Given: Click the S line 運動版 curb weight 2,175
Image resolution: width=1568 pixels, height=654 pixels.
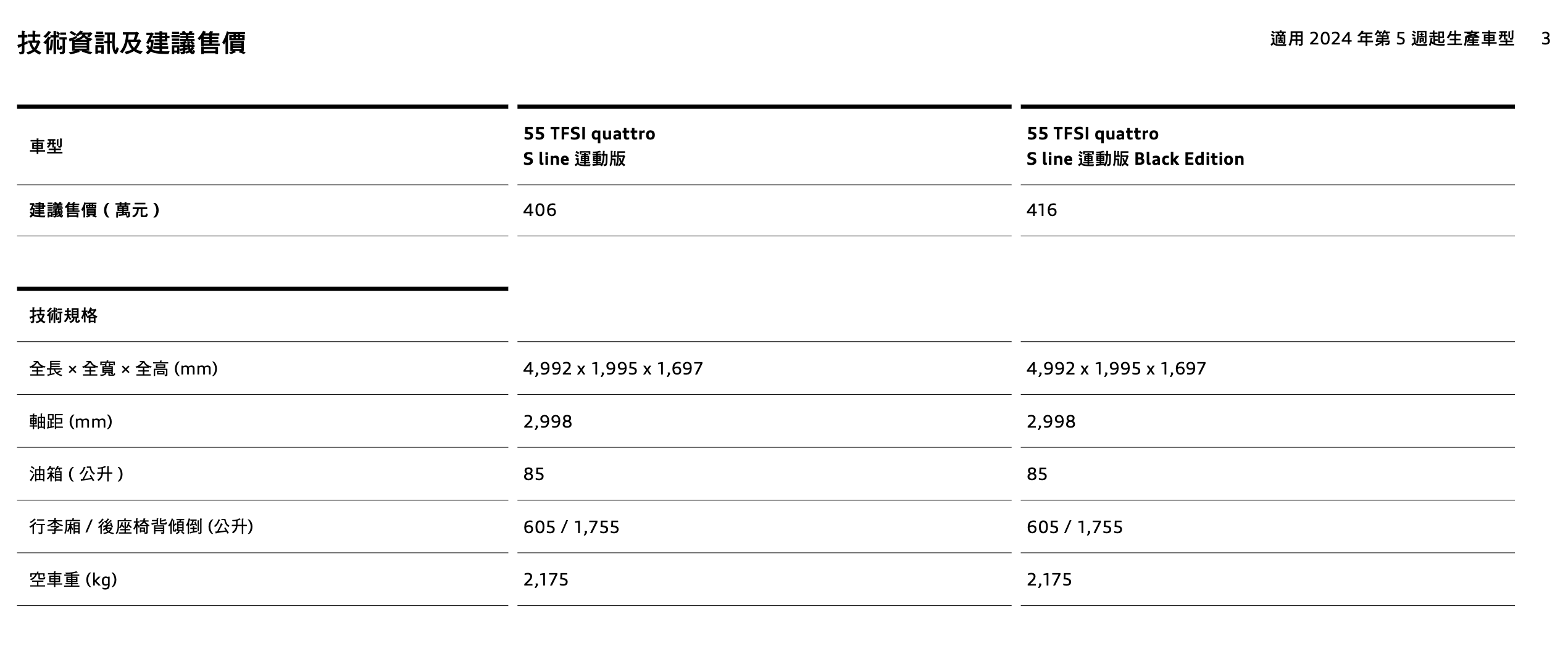Looking at the screenshot, I should [x=546, y=580].
